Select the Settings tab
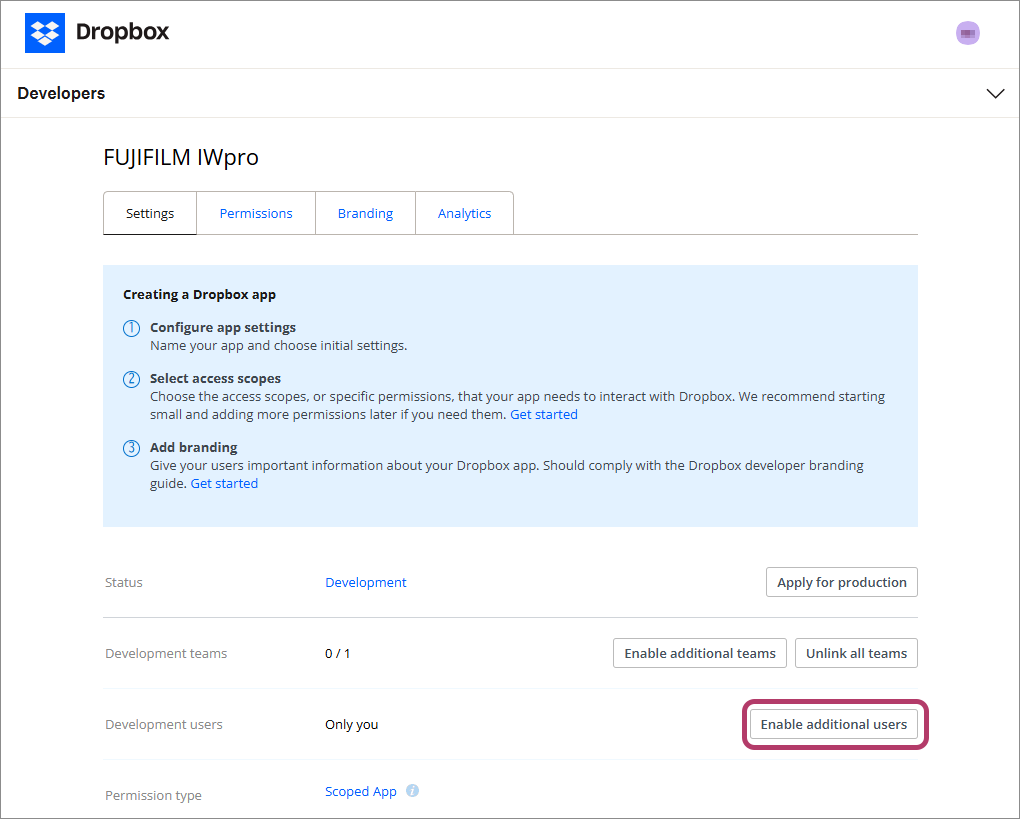Viewport: 1020px width, 819px height. (x=150, y=213)
